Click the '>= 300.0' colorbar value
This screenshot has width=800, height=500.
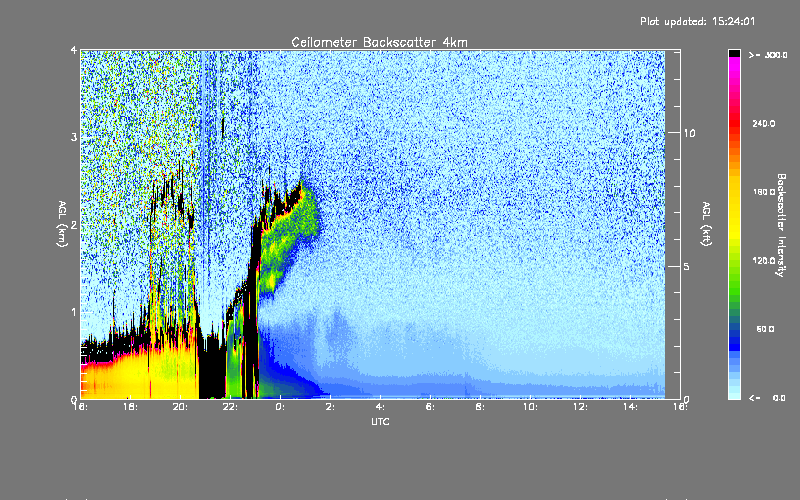pyautogui.click(x=768, y=55)
